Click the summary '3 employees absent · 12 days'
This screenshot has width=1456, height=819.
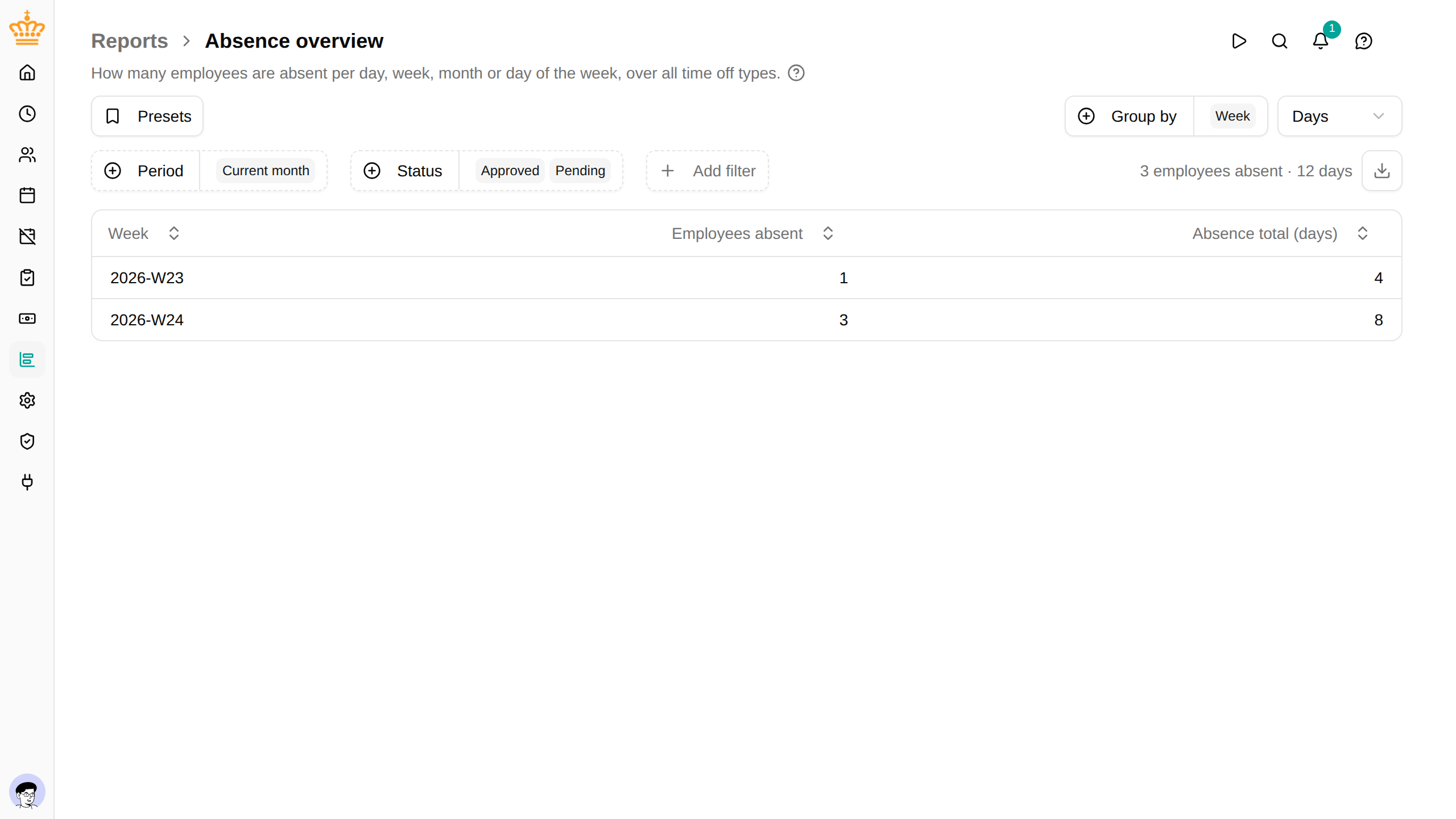pos(1246,171)
